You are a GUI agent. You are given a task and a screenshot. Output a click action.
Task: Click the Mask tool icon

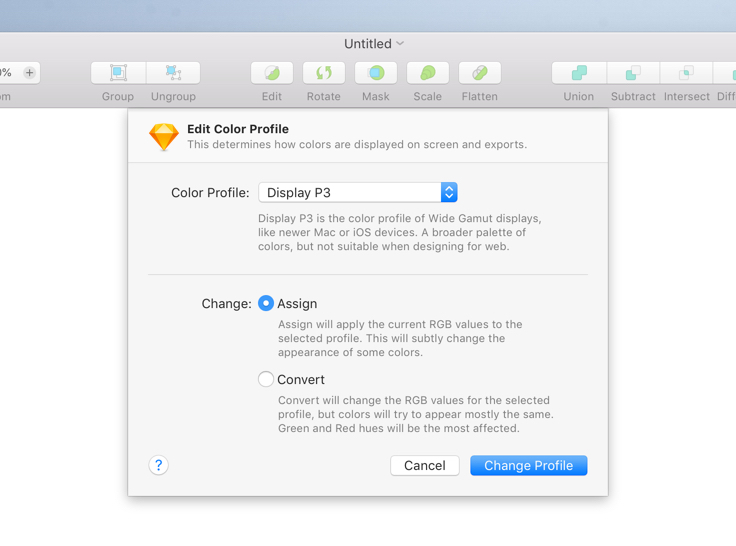376,73
